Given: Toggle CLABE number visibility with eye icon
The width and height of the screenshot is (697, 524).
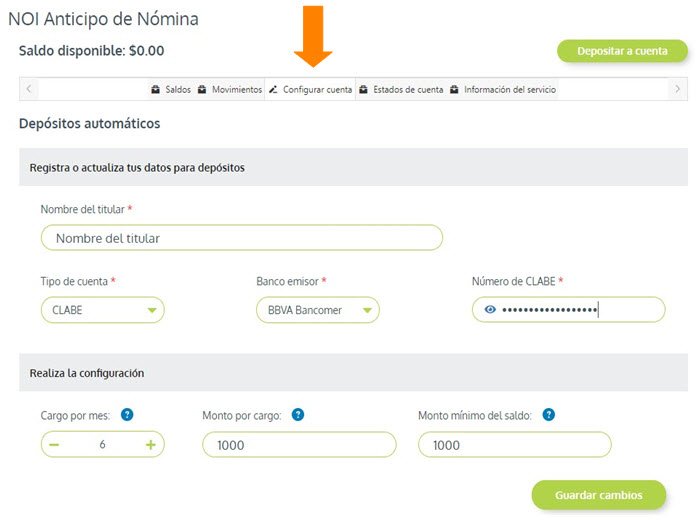Looking at the screenshot, I should pyautogui.click(x=490, y=309).
